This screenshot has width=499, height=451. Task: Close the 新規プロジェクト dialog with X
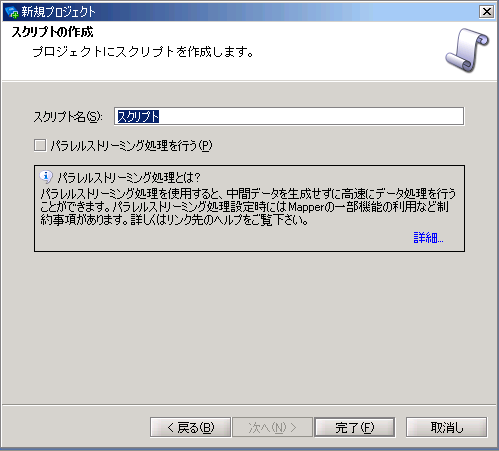pyautogui.click(x=486, y=12)
